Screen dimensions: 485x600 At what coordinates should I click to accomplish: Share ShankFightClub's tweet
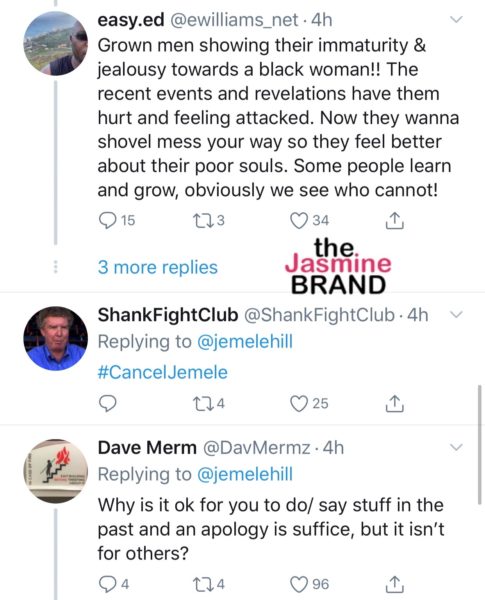pos(394,404)
